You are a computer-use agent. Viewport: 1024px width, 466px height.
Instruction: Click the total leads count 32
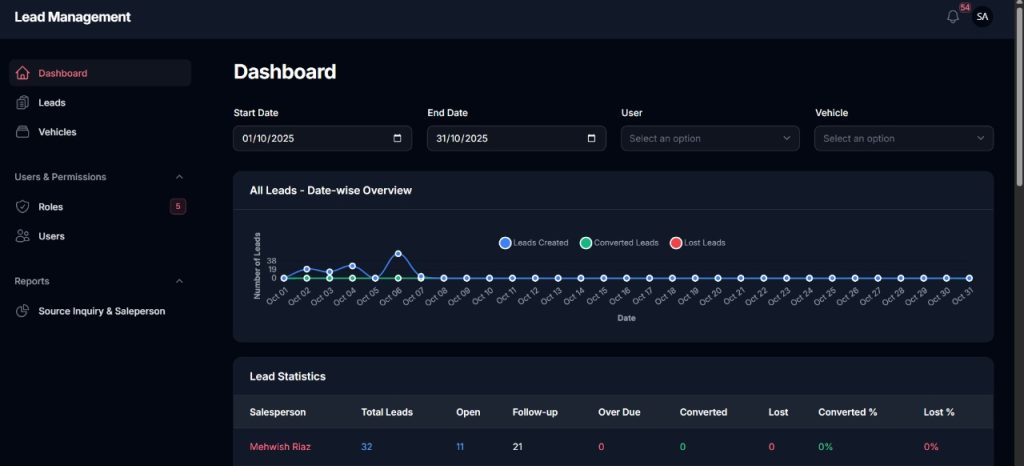click(x=366, y=446)
